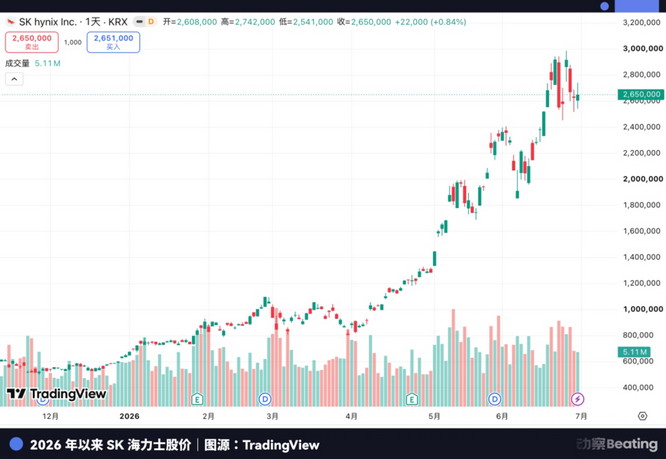Screen dimensions: 666x459
Task: Click the low value 低=2,541,000
Action: click(306, 22)
